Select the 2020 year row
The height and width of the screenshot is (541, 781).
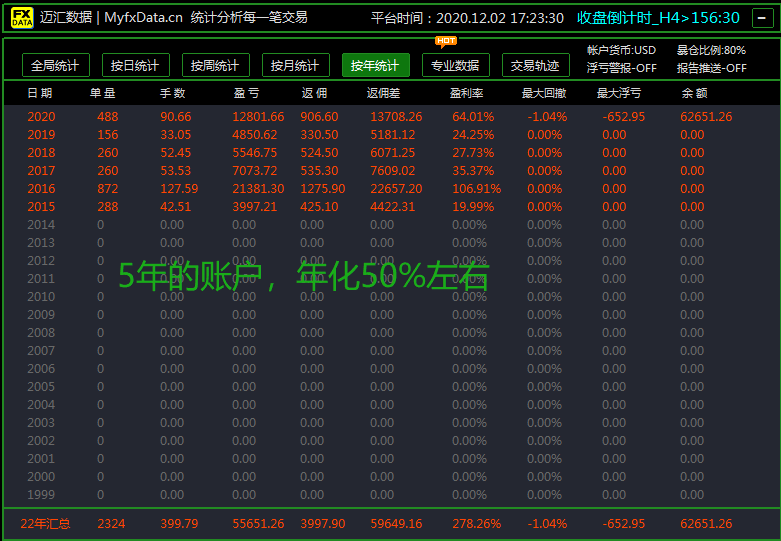point(390,117)
